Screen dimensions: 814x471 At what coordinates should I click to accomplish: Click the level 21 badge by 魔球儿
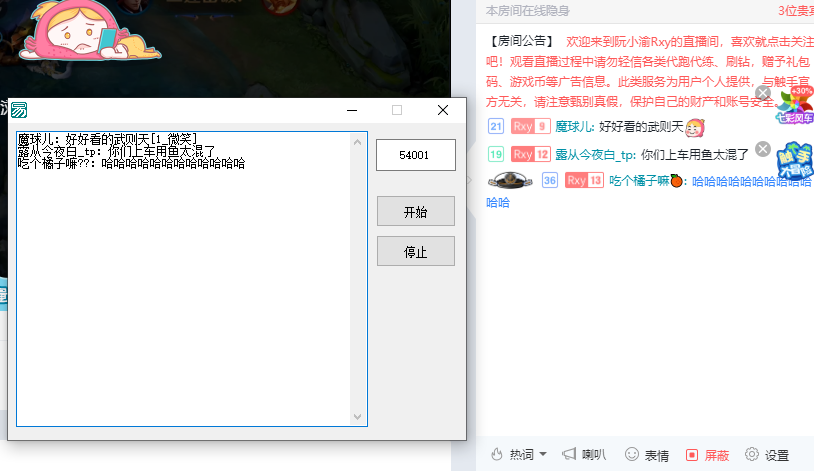tap(496, 126)
